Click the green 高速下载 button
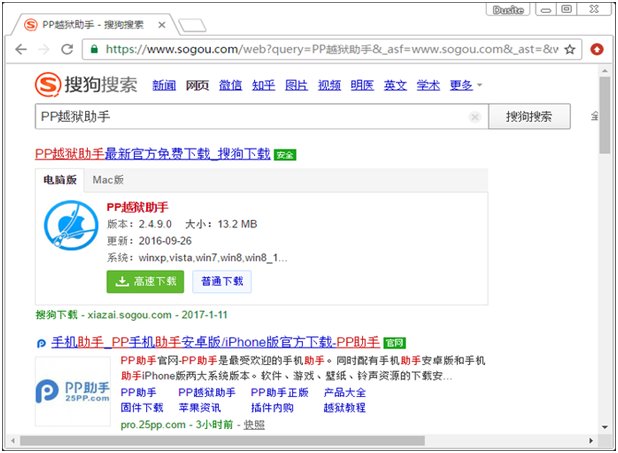Screen dimensions: 618x453 (145, 281)
